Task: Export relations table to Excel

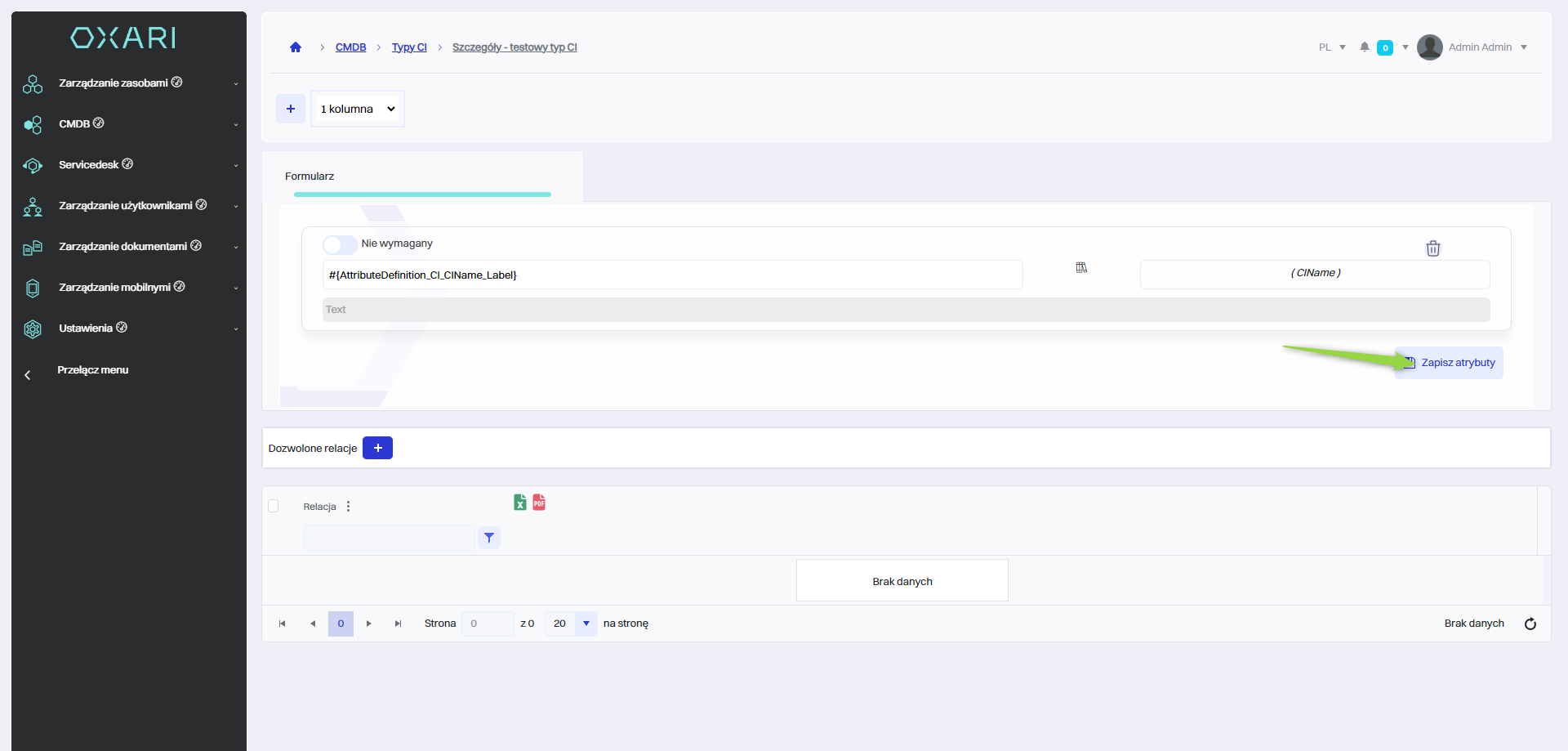Action: click(519, 503)
